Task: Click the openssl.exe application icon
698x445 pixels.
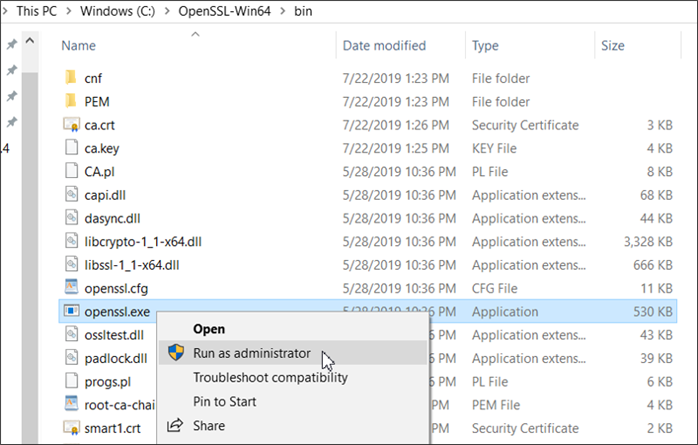Action: pyautogui.click(x=71, y=311)
